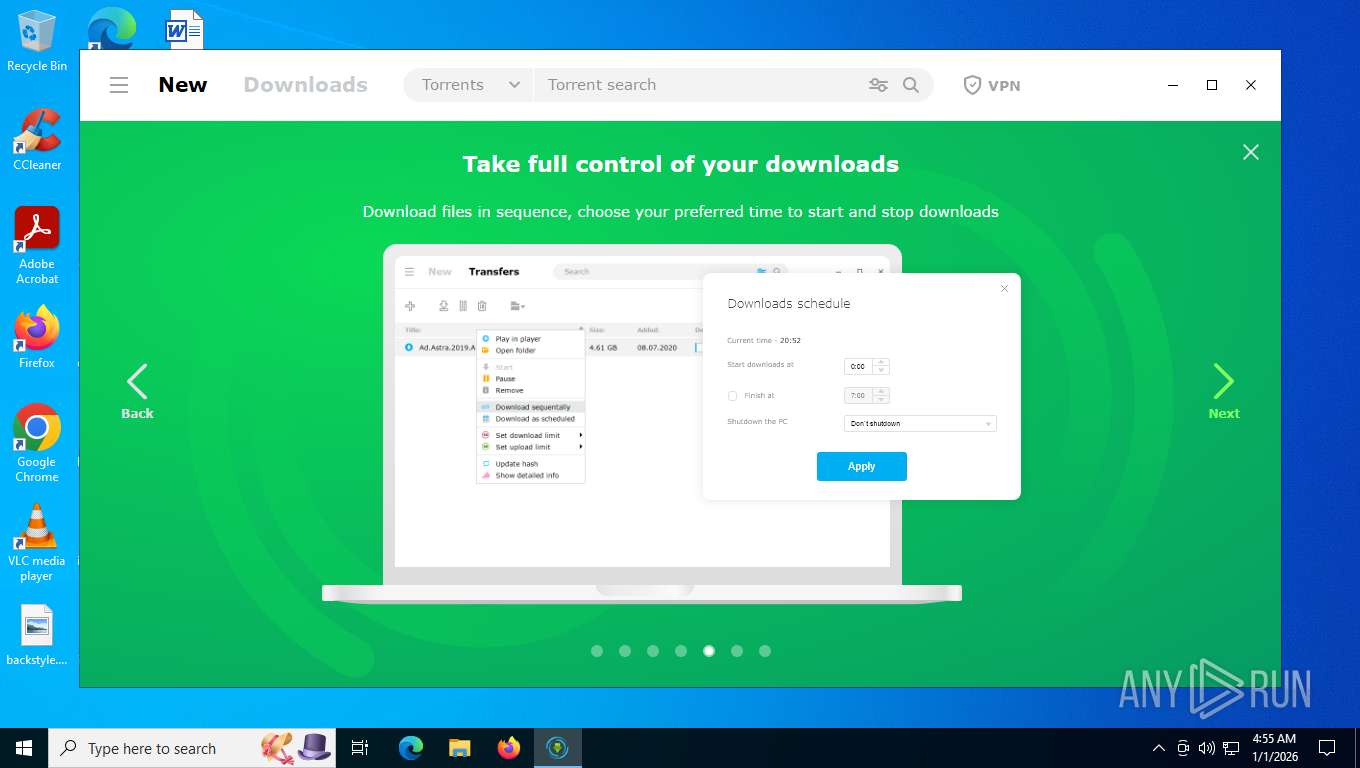Select the active fifth slide dot

coord(709,651)
